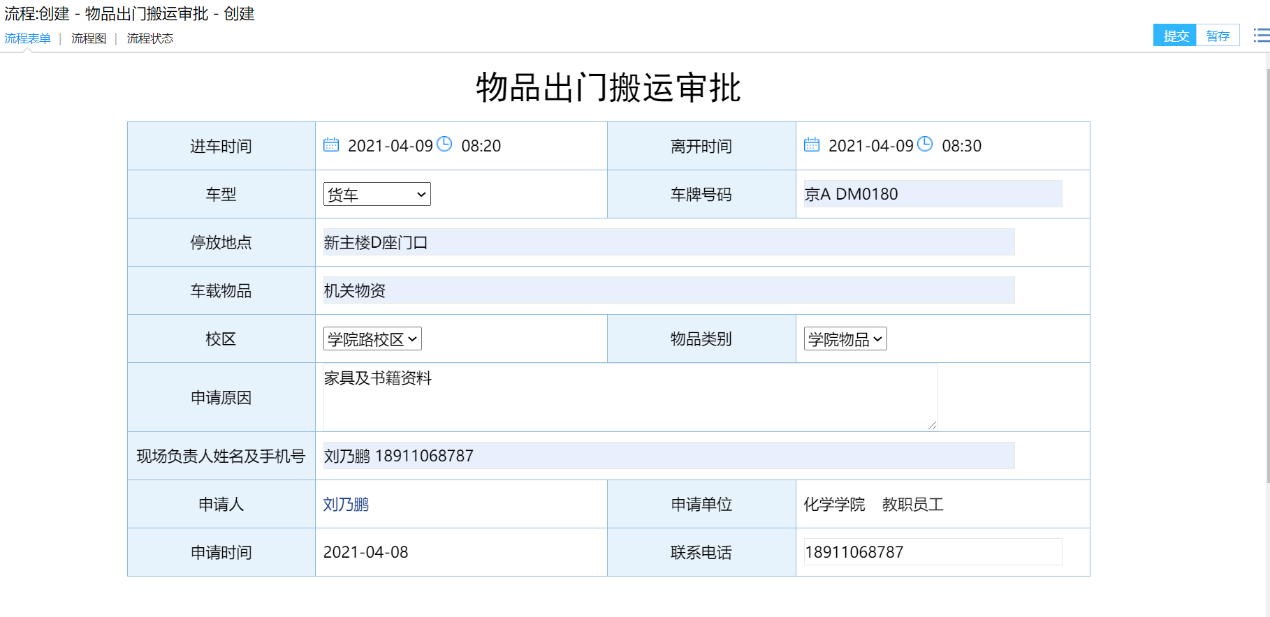1270x617 pixels.
Task: Click the calendar icon for 离开时间
Action: tap(812, 145)
